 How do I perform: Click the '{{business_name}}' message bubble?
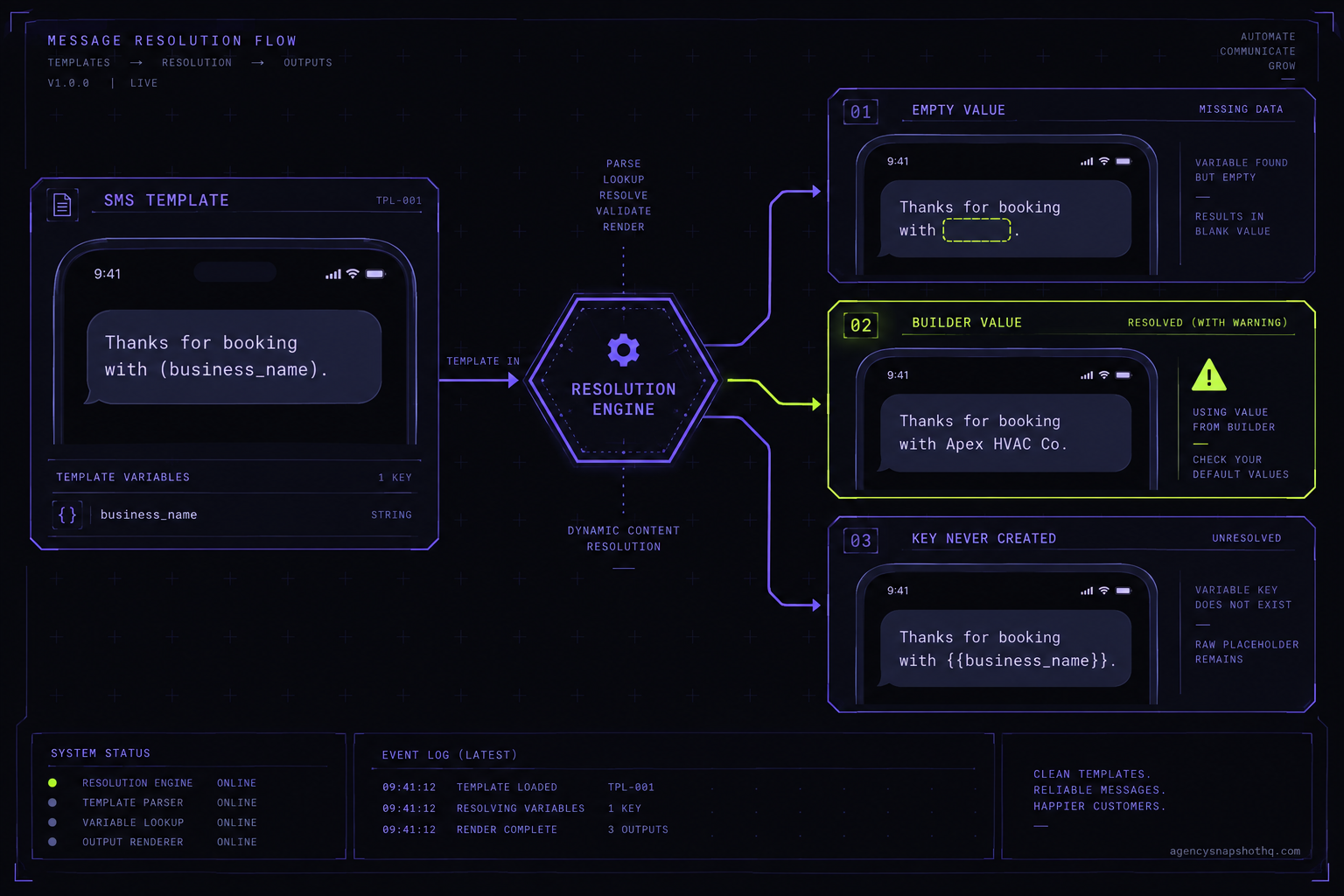click(x=1004, y=648)
